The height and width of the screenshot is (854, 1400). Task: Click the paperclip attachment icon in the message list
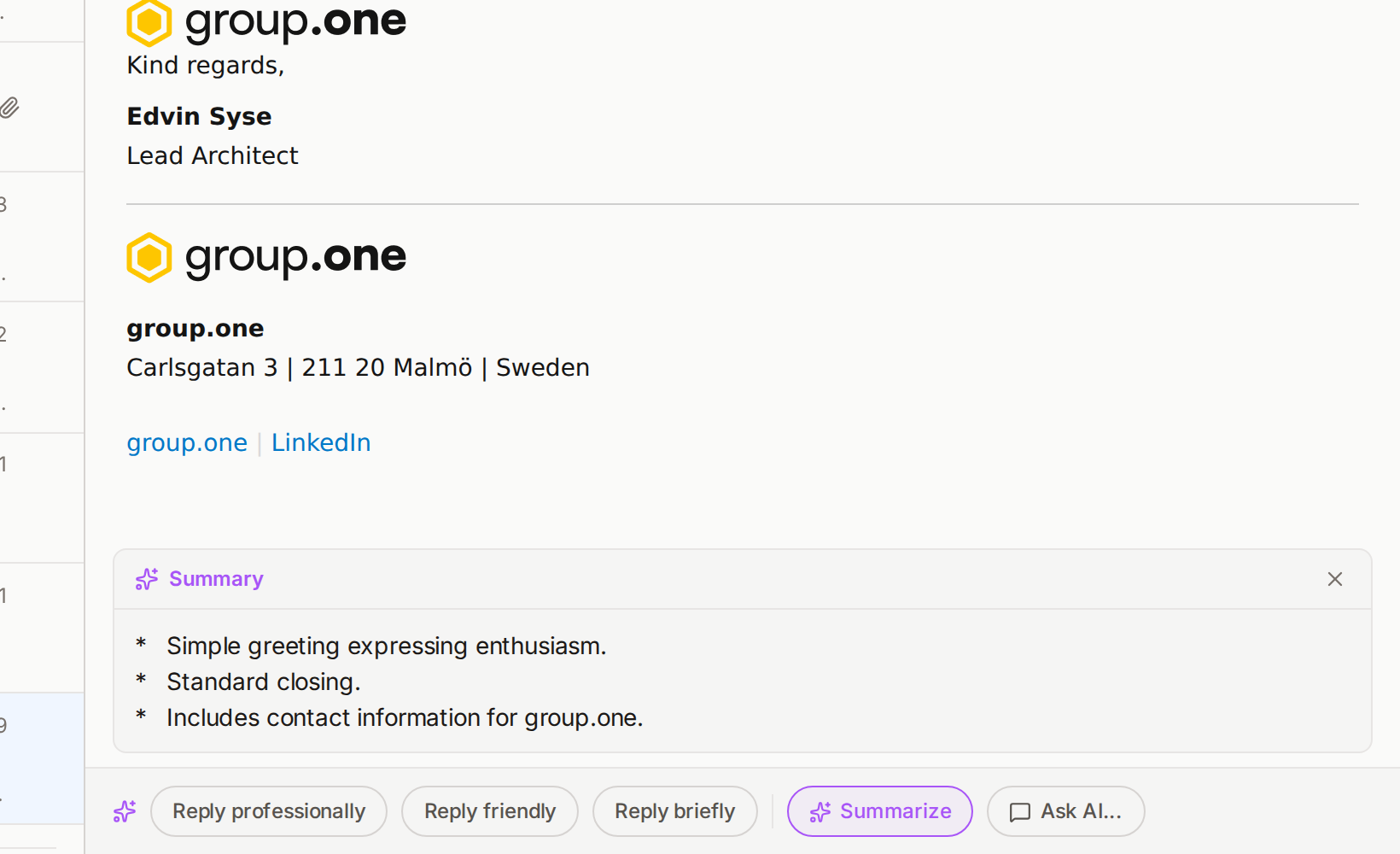point(9,108)
